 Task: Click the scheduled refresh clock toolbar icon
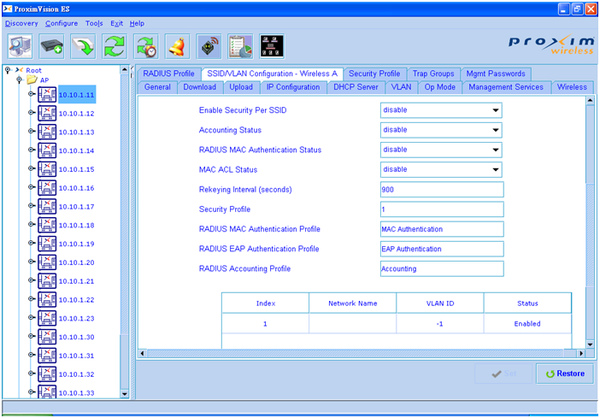(146, 46)
